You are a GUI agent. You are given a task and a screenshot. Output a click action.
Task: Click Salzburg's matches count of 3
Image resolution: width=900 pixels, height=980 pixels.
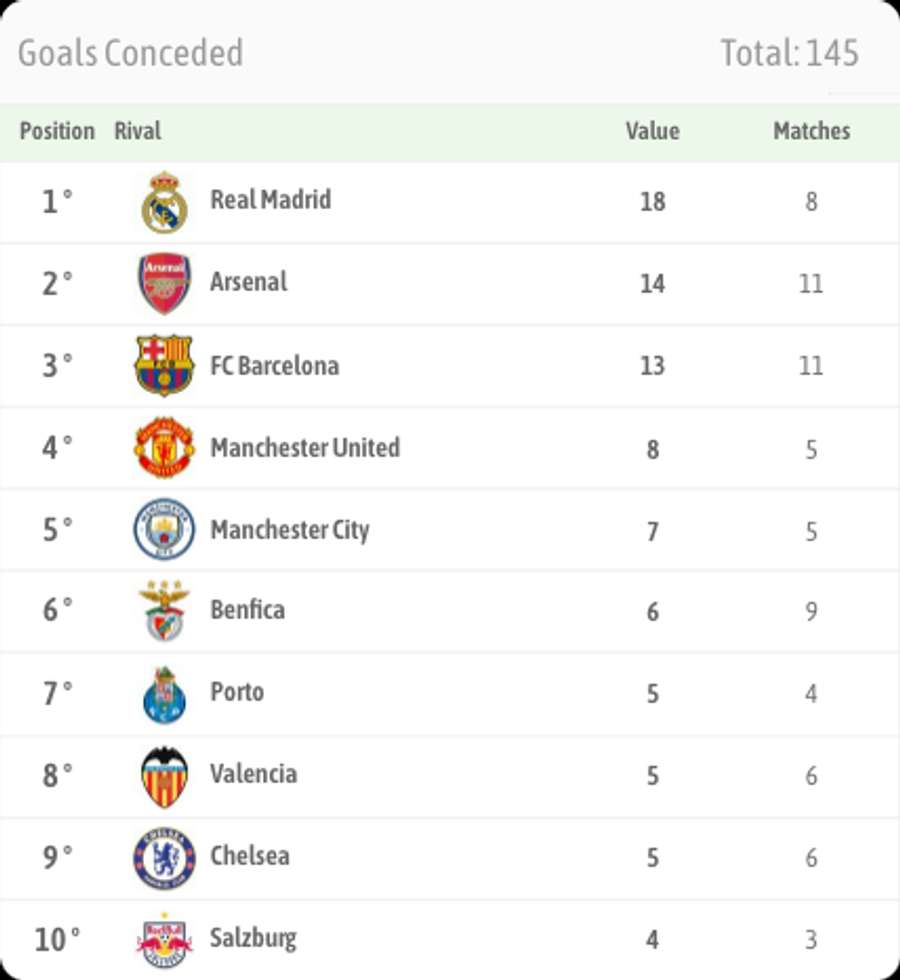click(812, 939)
